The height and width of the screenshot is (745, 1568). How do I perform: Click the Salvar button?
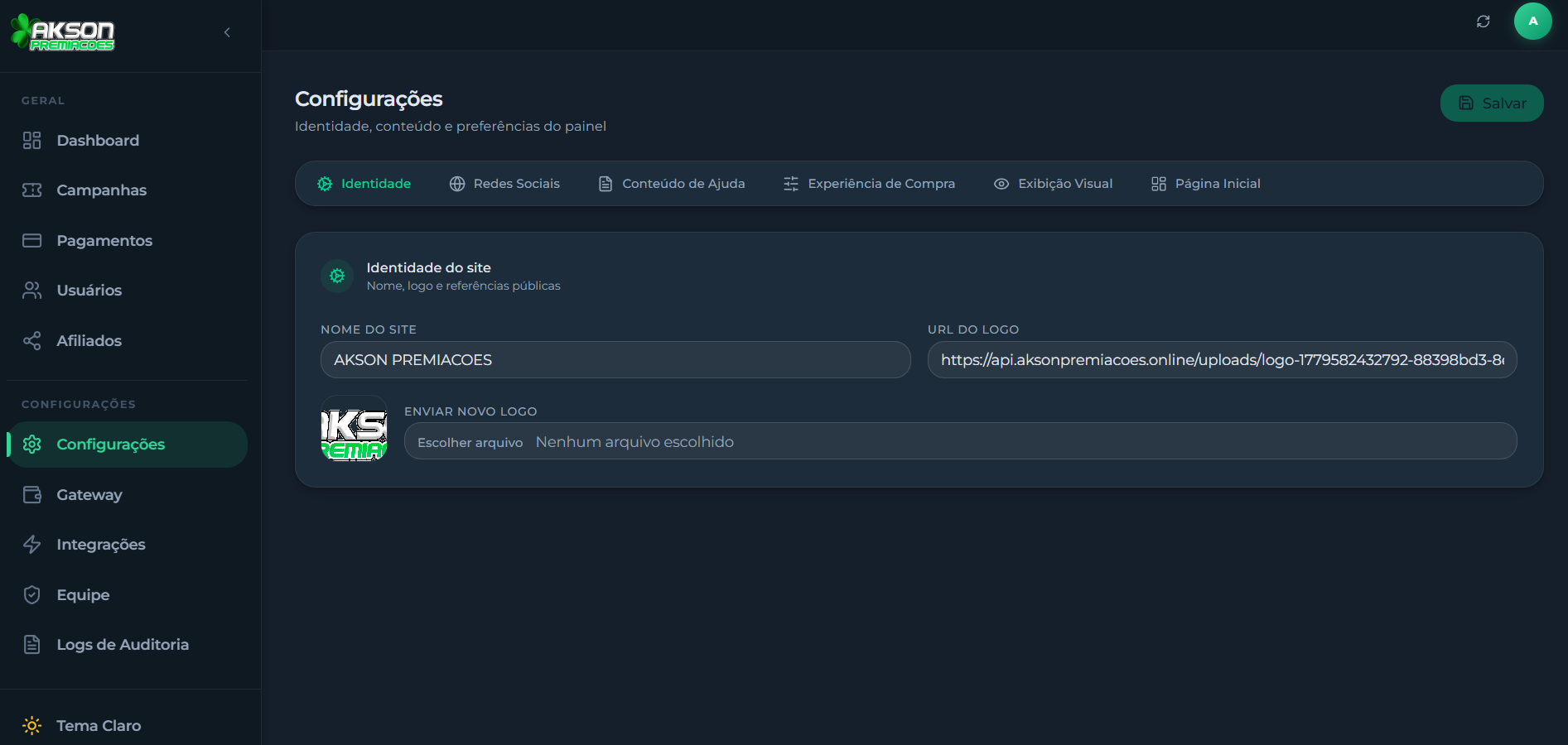pyautogui.click(x=1492, y=103)
